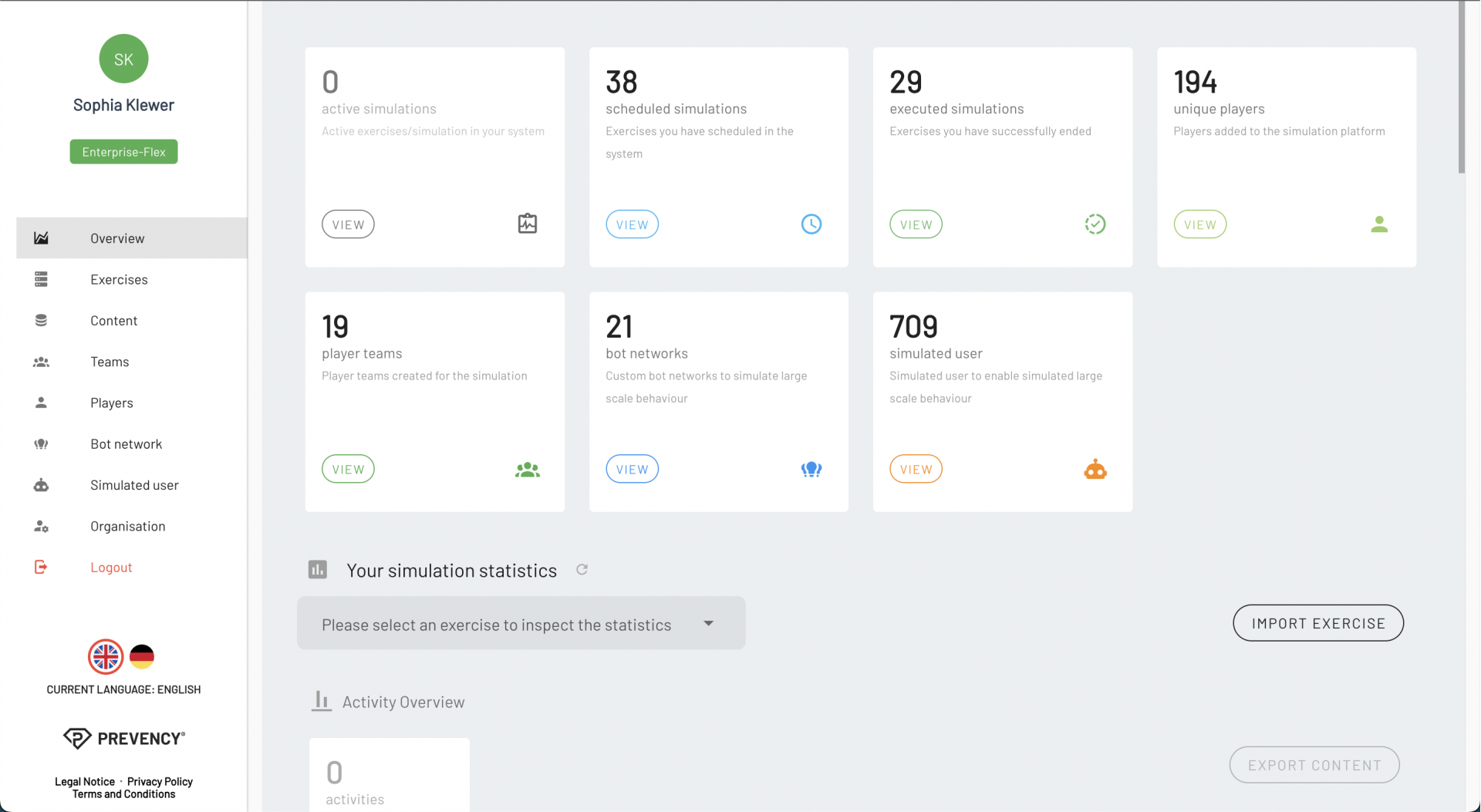The image size is (1481, 812).
Task: Open the Privacy Policy link
Action: (160, 781)
